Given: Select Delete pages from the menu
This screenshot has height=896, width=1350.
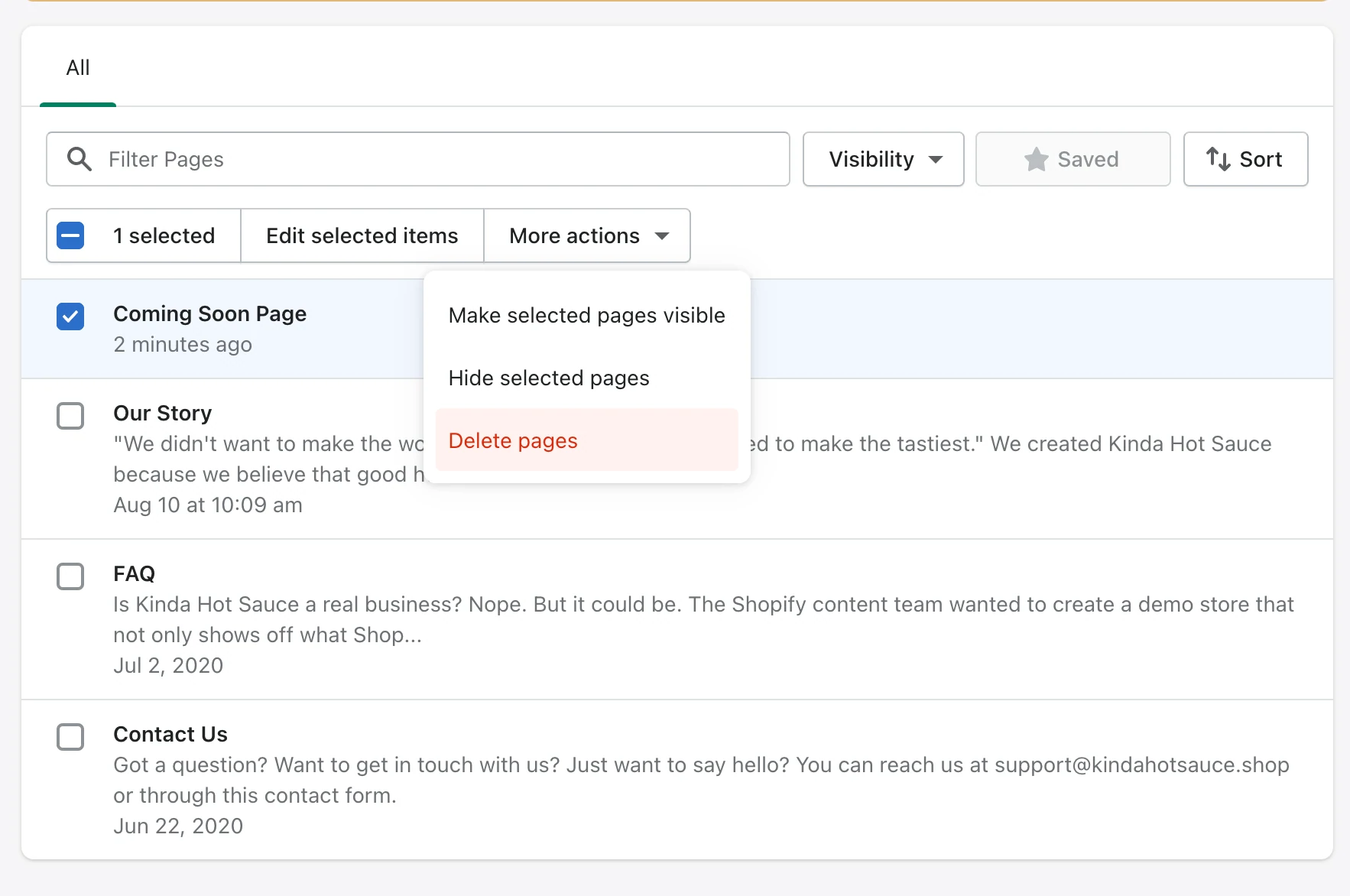Looking at the screenshot, I should 513,440.
